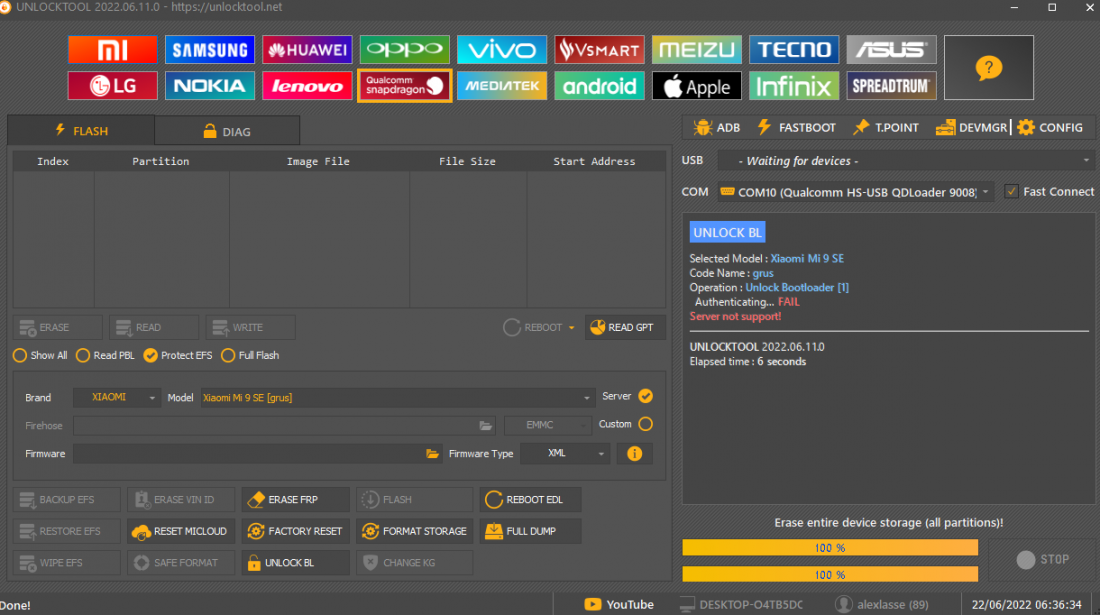Screen dimensions: 1100x615
Task: Open the REBOOT options dropdown
Action: click(x=571, y=327)
